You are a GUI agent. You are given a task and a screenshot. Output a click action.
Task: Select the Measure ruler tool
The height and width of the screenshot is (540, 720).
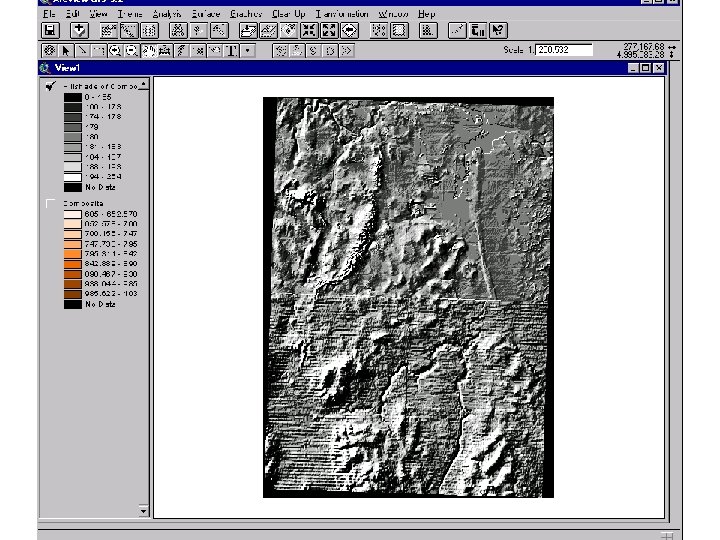click(x=165, y=51)
